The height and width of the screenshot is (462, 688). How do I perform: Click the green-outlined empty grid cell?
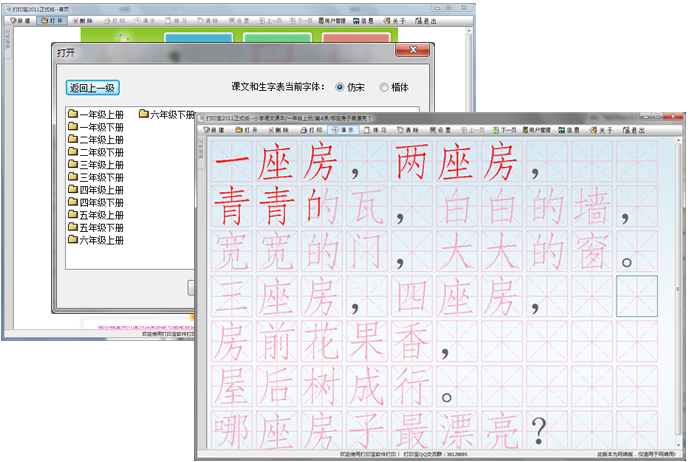pyautogui.click(x=637, y=296)
